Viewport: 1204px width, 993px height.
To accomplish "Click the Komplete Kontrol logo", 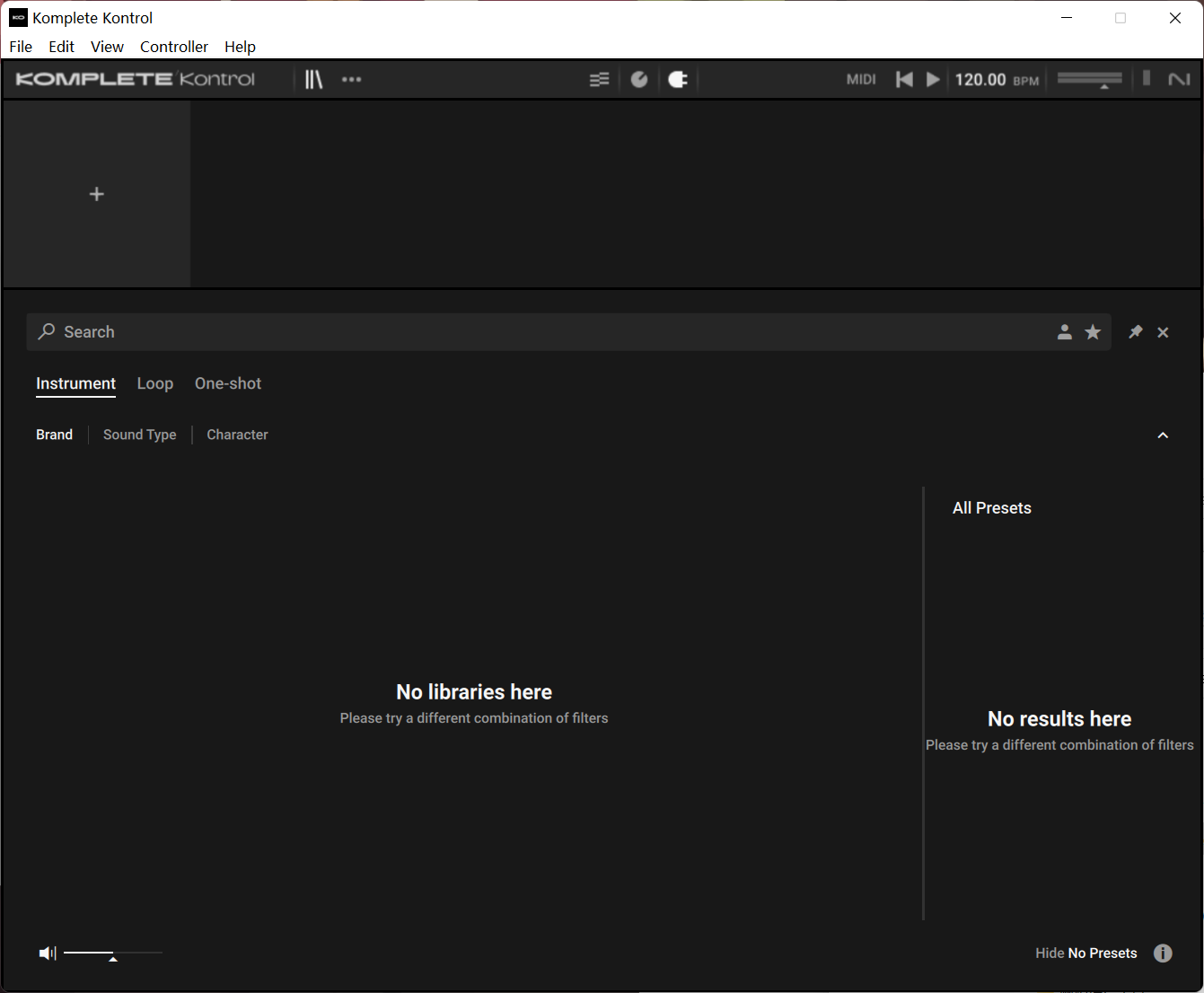I will point(136,79).
